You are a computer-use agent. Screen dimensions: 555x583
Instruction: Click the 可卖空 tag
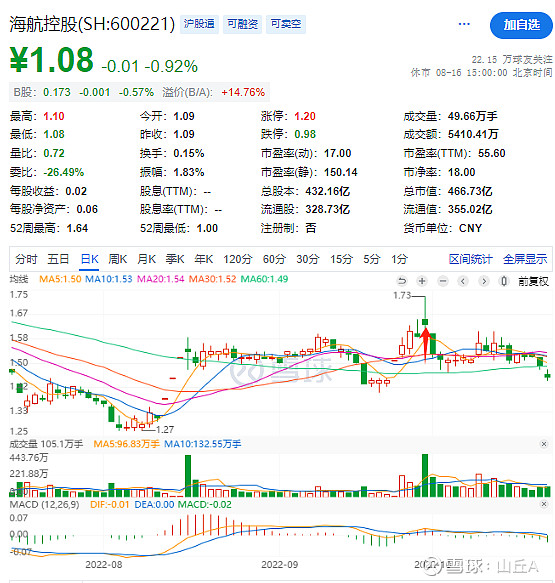point(285,24)
